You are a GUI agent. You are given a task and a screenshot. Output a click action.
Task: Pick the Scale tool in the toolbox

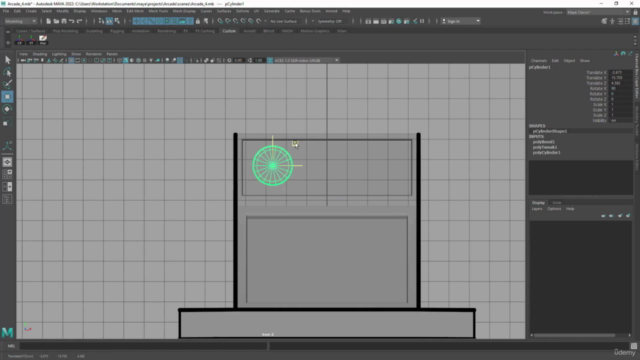coord(7,122)
